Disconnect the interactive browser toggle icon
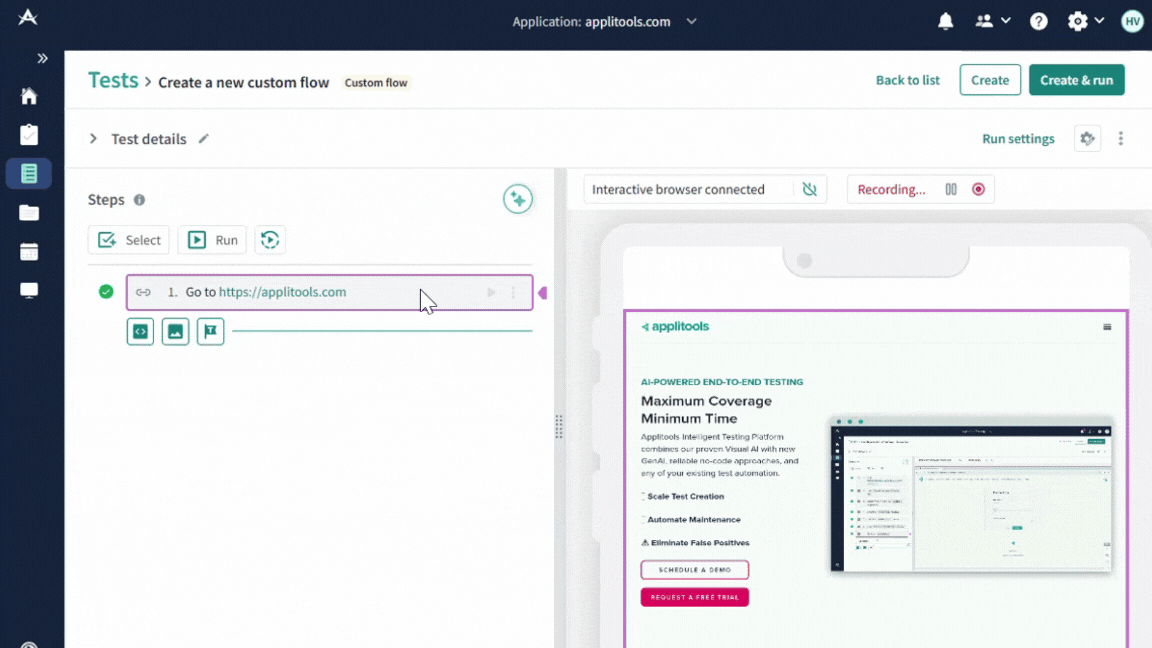This screenshot has height=648, width=1152. (x=809, y=189)
